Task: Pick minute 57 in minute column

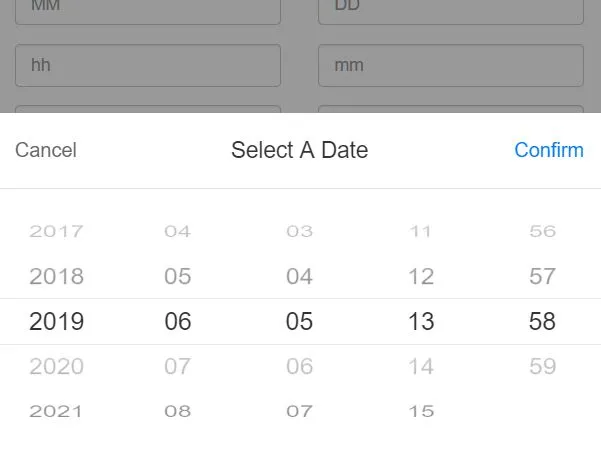Action: 542,276
